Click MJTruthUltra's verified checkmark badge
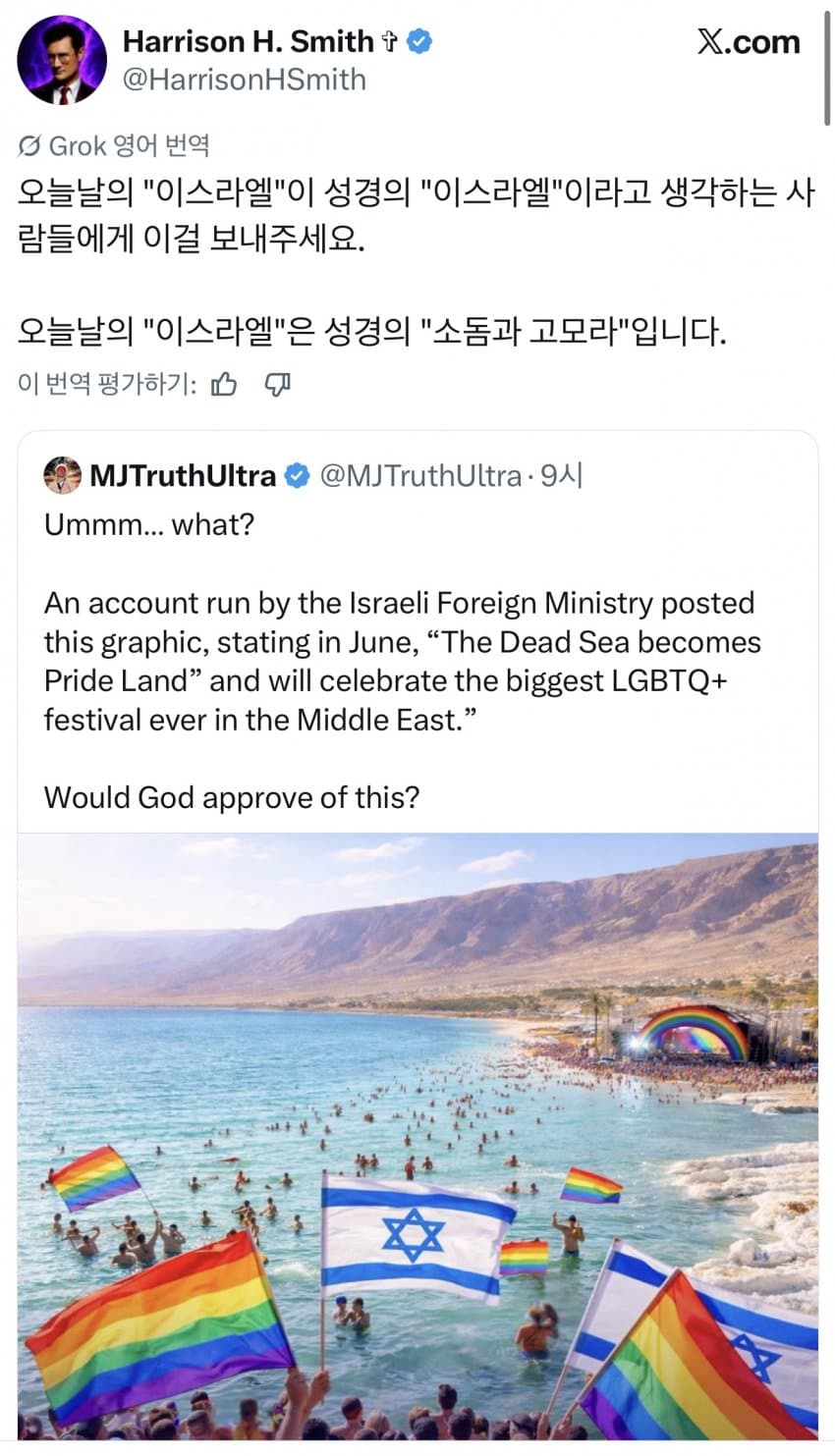The image size is (835, 1456). 296,476
